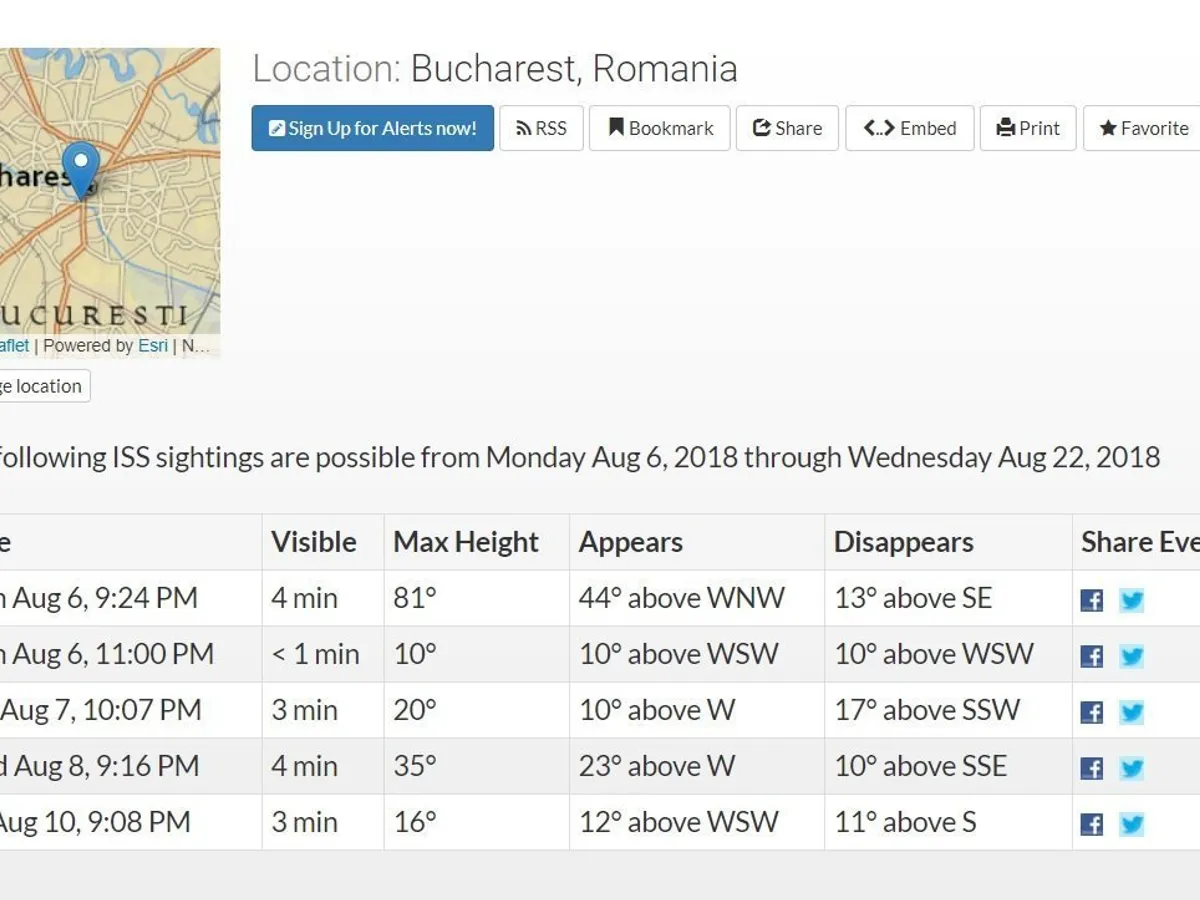Image resolution: width=1200 pixels, height=900 pixels.
Task: Open the Embed code option
Action: [x=909, y=128]
